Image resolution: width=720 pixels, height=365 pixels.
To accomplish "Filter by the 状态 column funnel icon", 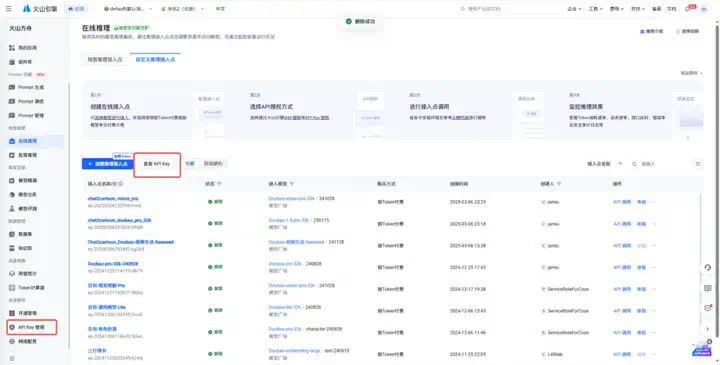I will (x=219, y=184).
